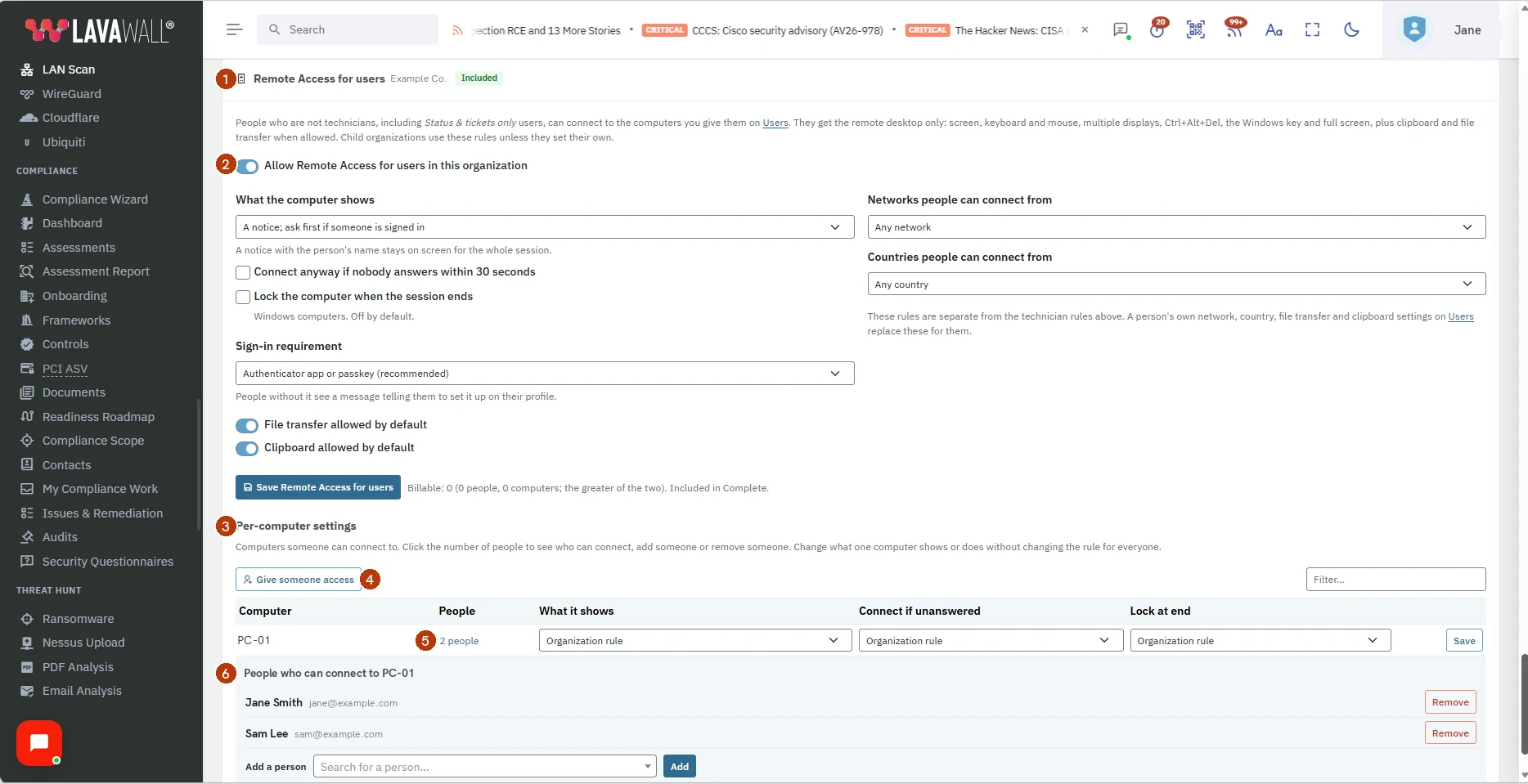Open Search for a person combo box
Image resolution: width=1528 pixels, height=784 pixels.
(x=485, y=767)
